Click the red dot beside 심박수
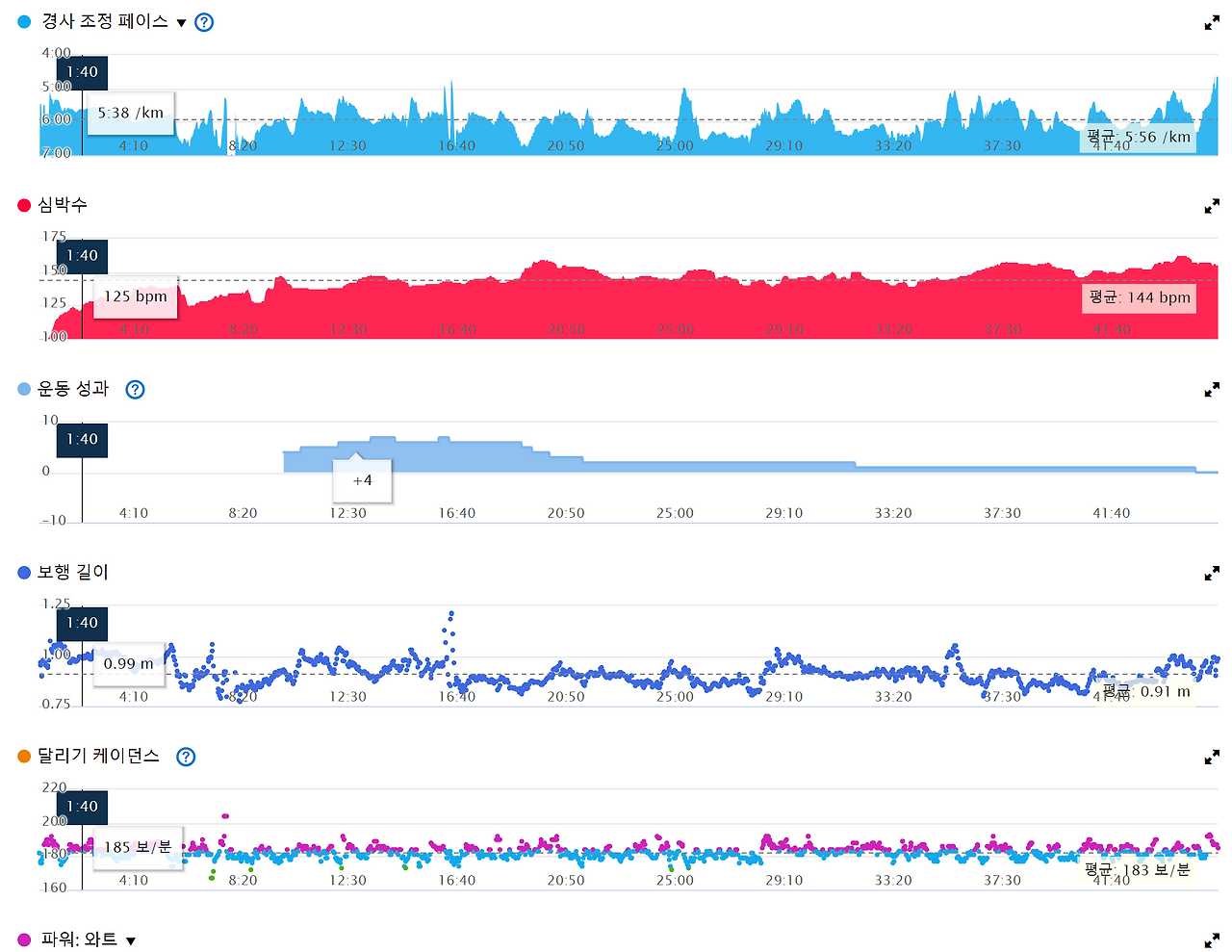1232x952 pixels. (24, 205)
